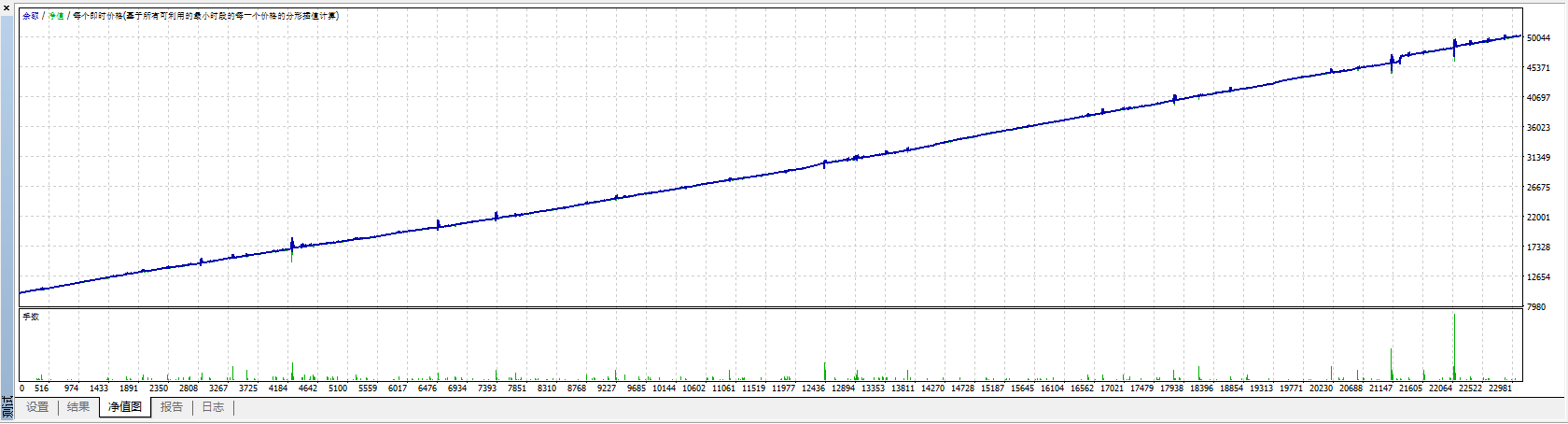This screenshot has height=424, width=1568.
Task: Switch to the 设置 tab
Action: [37, 407]
